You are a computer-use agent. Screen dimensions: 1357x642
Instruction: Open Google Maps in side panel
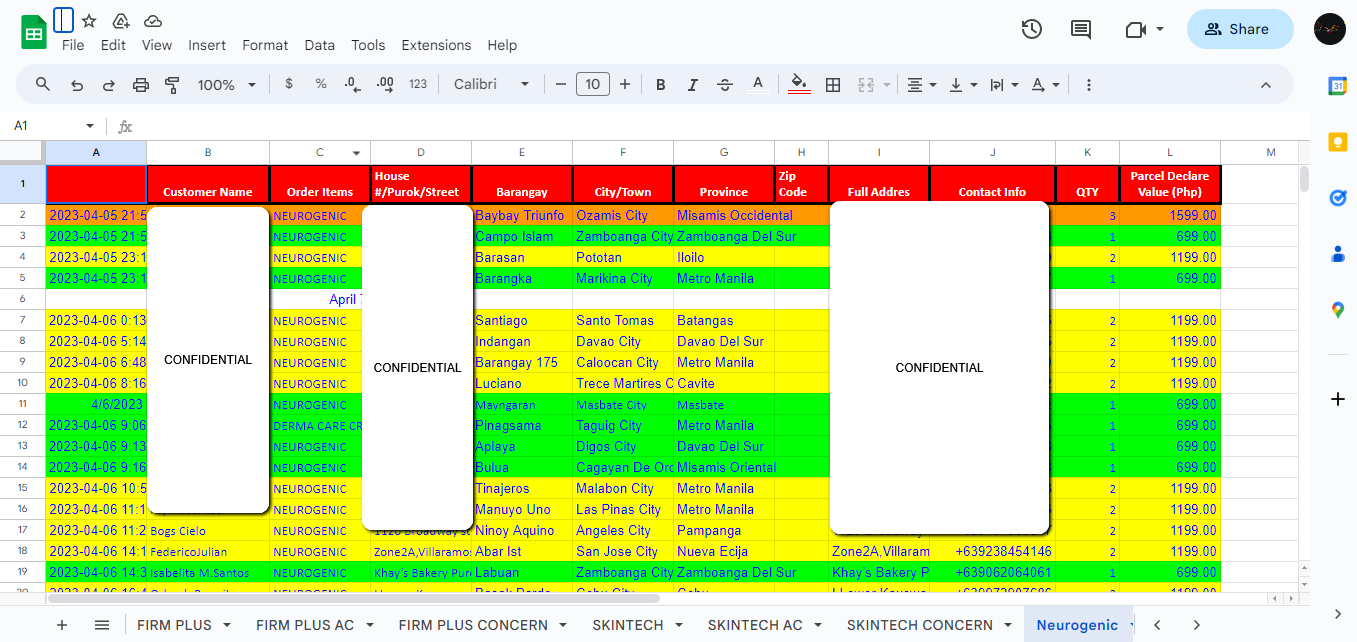pos(1338,310)
